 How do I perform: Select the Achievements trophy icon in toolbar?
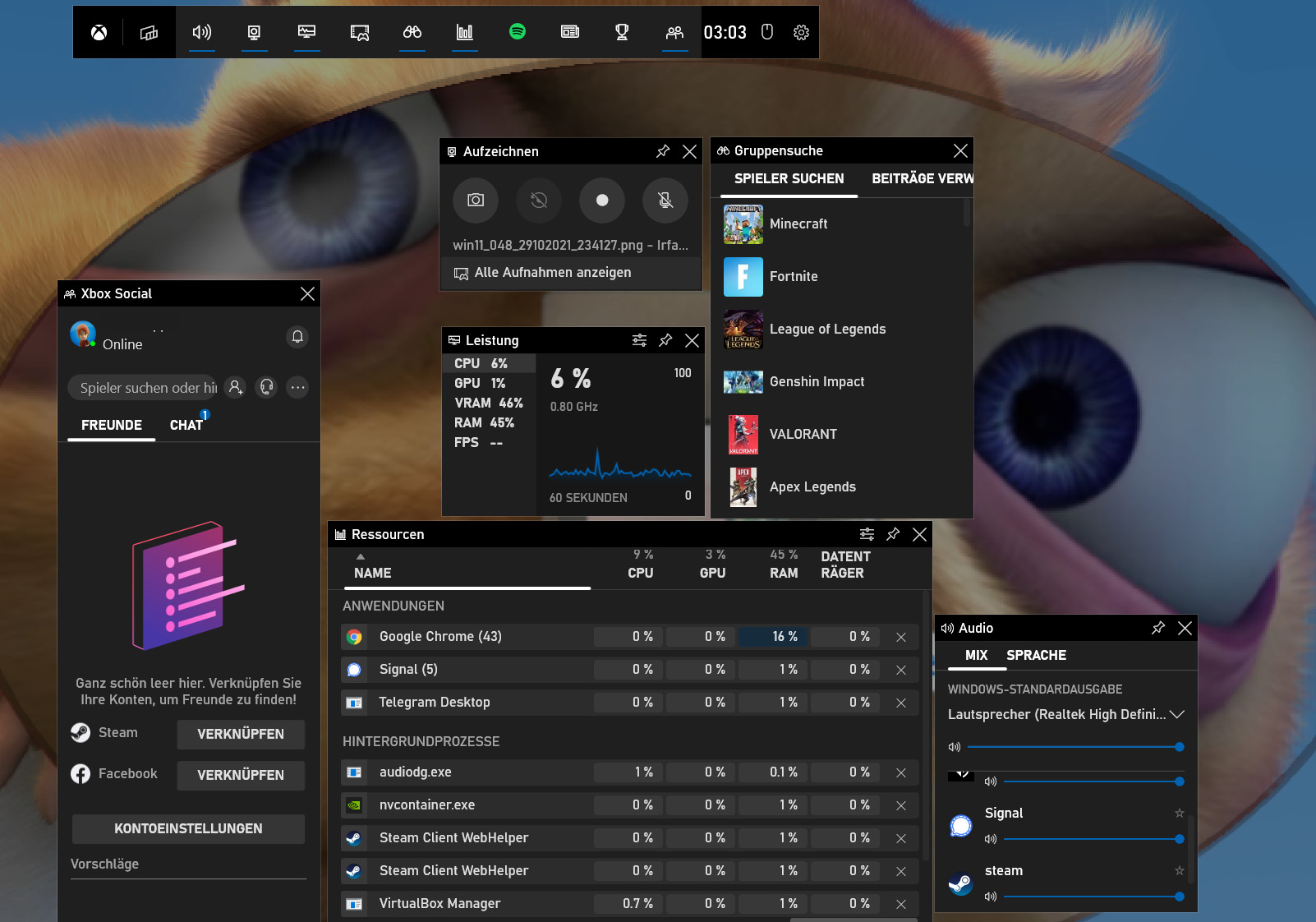pyautogui.click(x=622, y=32)
